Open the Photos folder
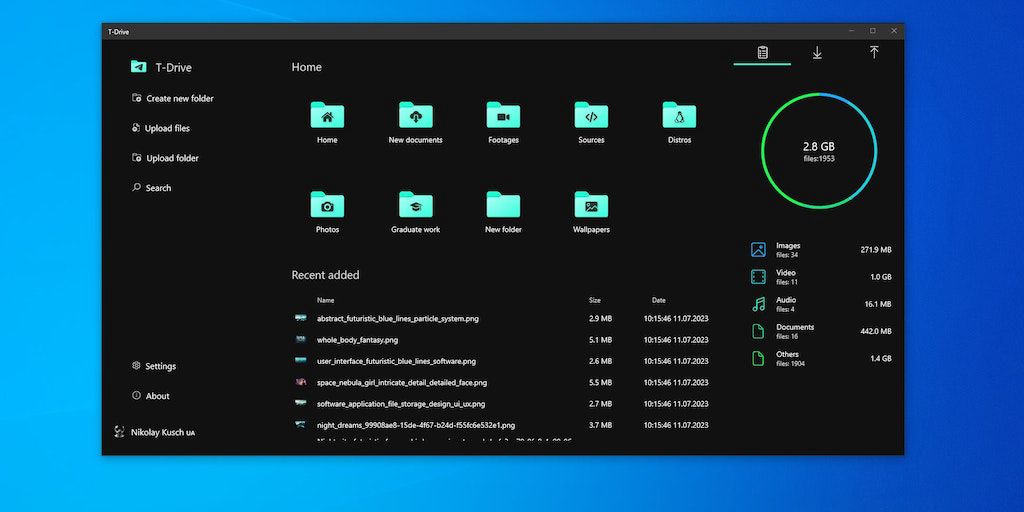This screenshot has width=1024, height=512. coord(327,205)
